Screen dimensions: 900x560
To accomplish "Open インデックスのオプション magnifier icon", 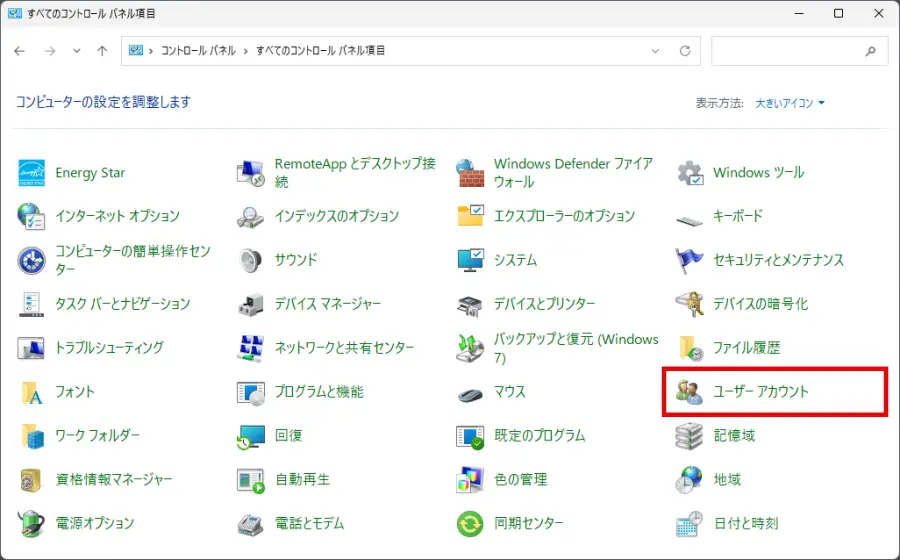I will pos(250,216).
